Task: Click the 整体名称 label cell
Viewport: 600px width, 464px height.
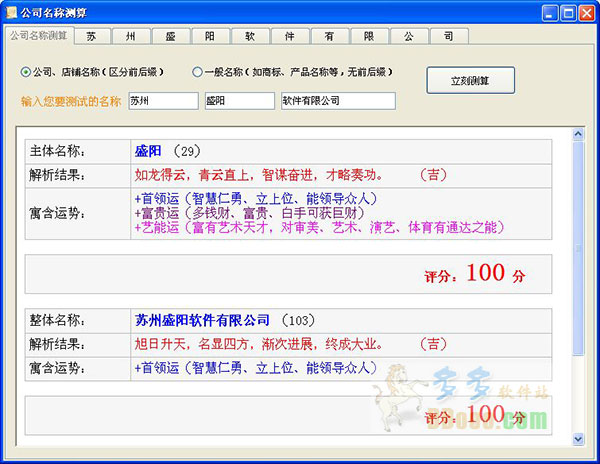Action: [x=78, y=321]
